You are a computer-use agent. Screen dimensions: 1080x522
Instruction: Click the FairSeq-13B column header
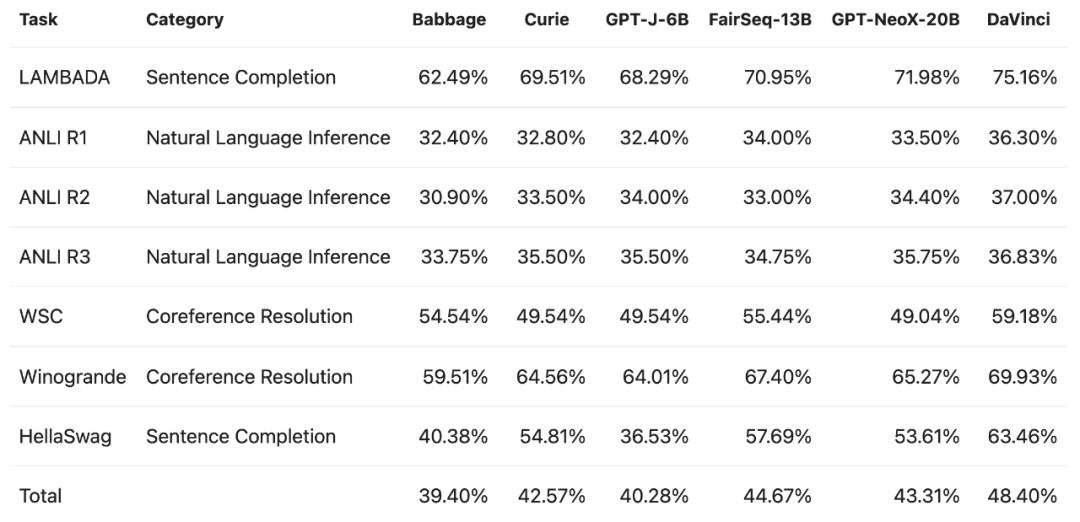coord(758,20)
